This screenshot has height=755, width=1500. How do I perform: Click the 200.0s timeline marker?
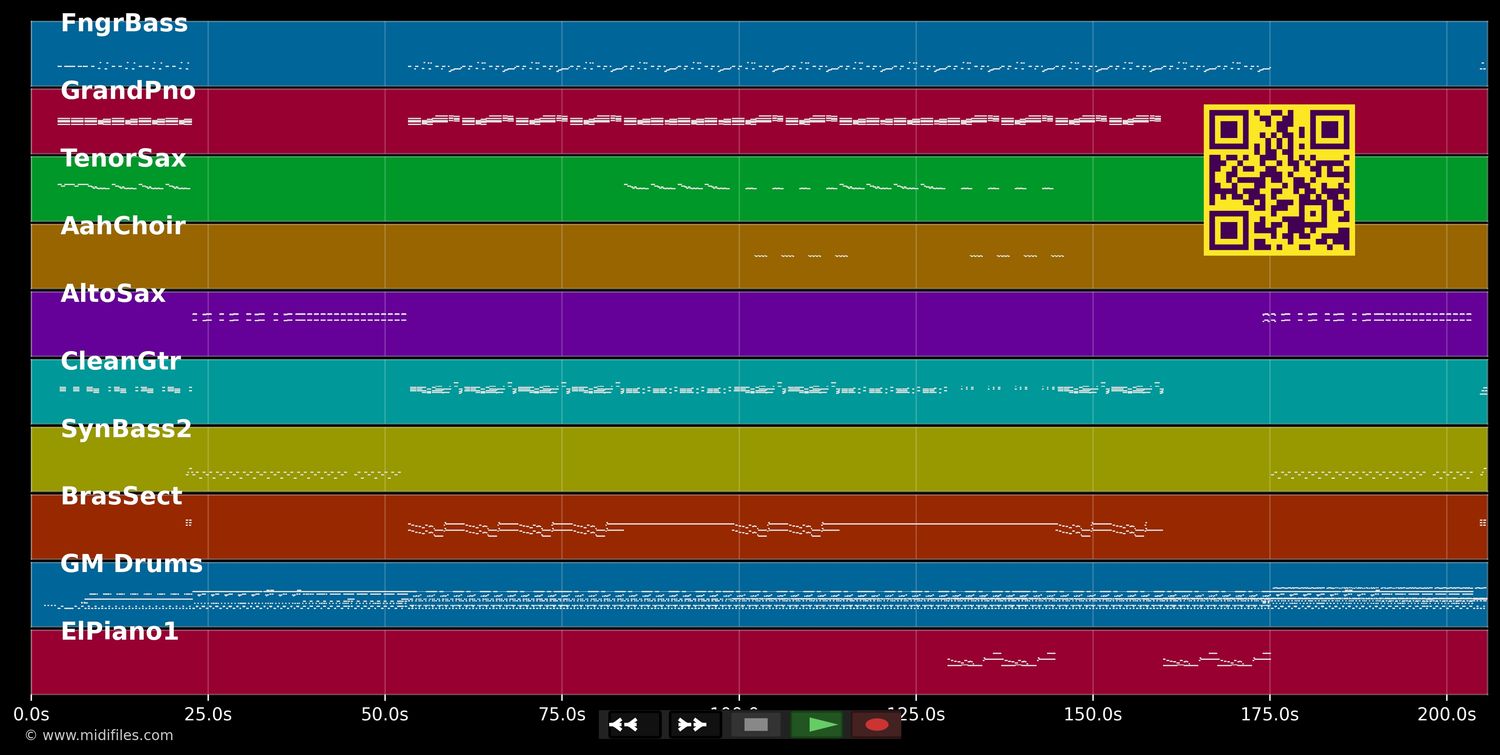pos(1447,714)
